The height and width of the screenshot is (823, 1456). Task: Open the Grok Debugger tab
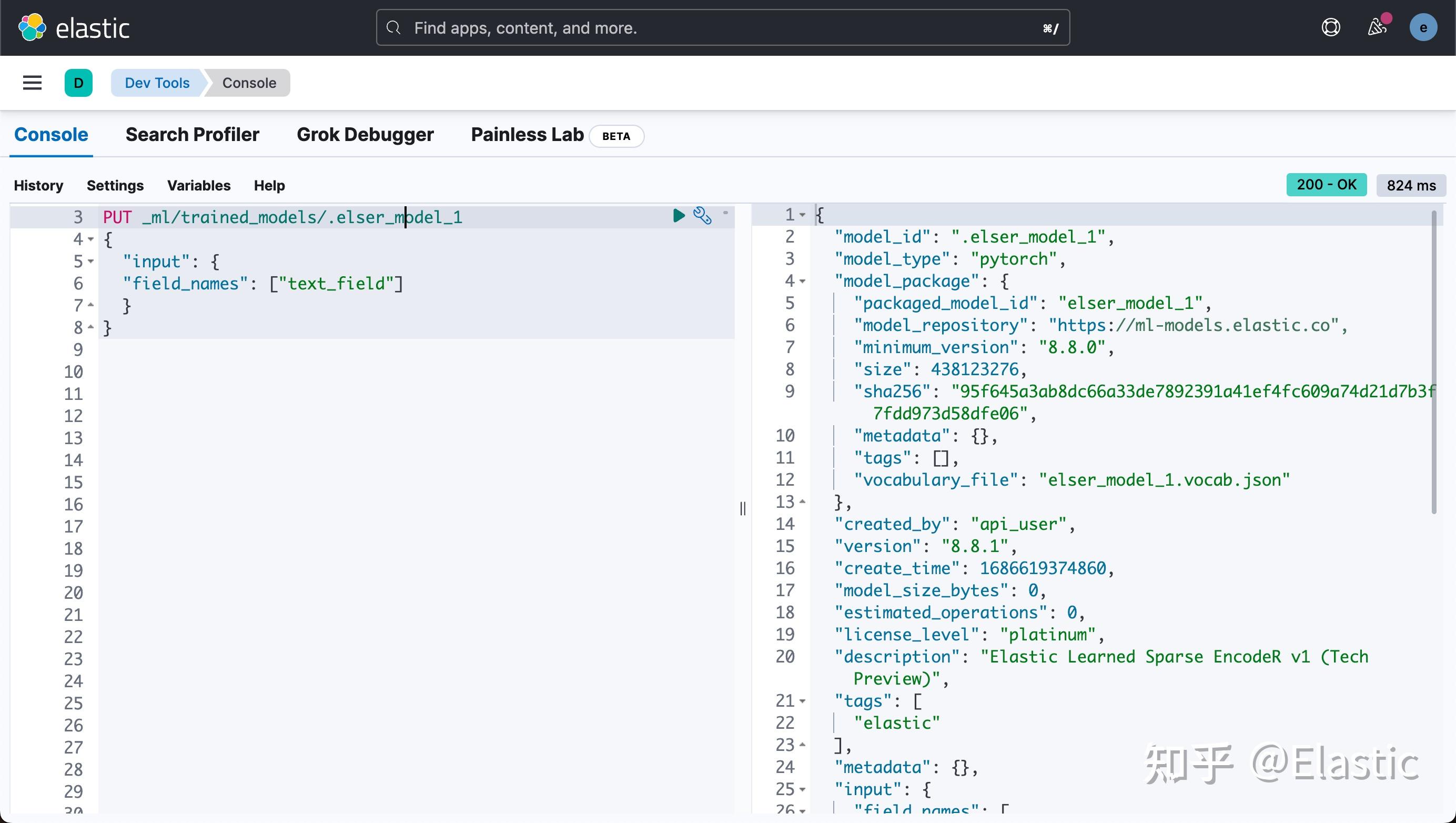[x=365, y=135]
